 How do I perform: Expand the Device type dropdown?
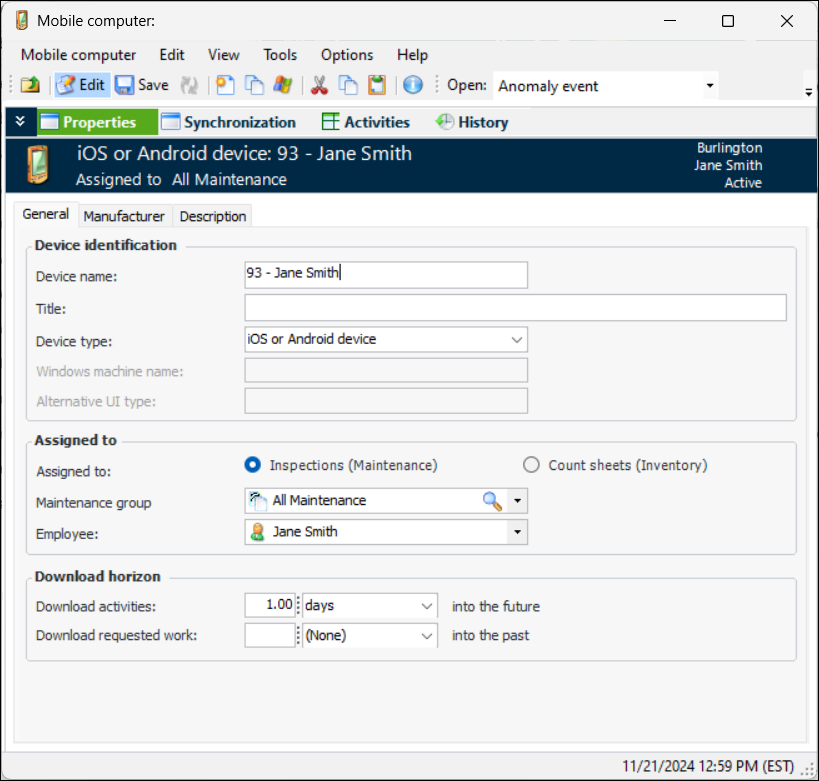point(516,339)
